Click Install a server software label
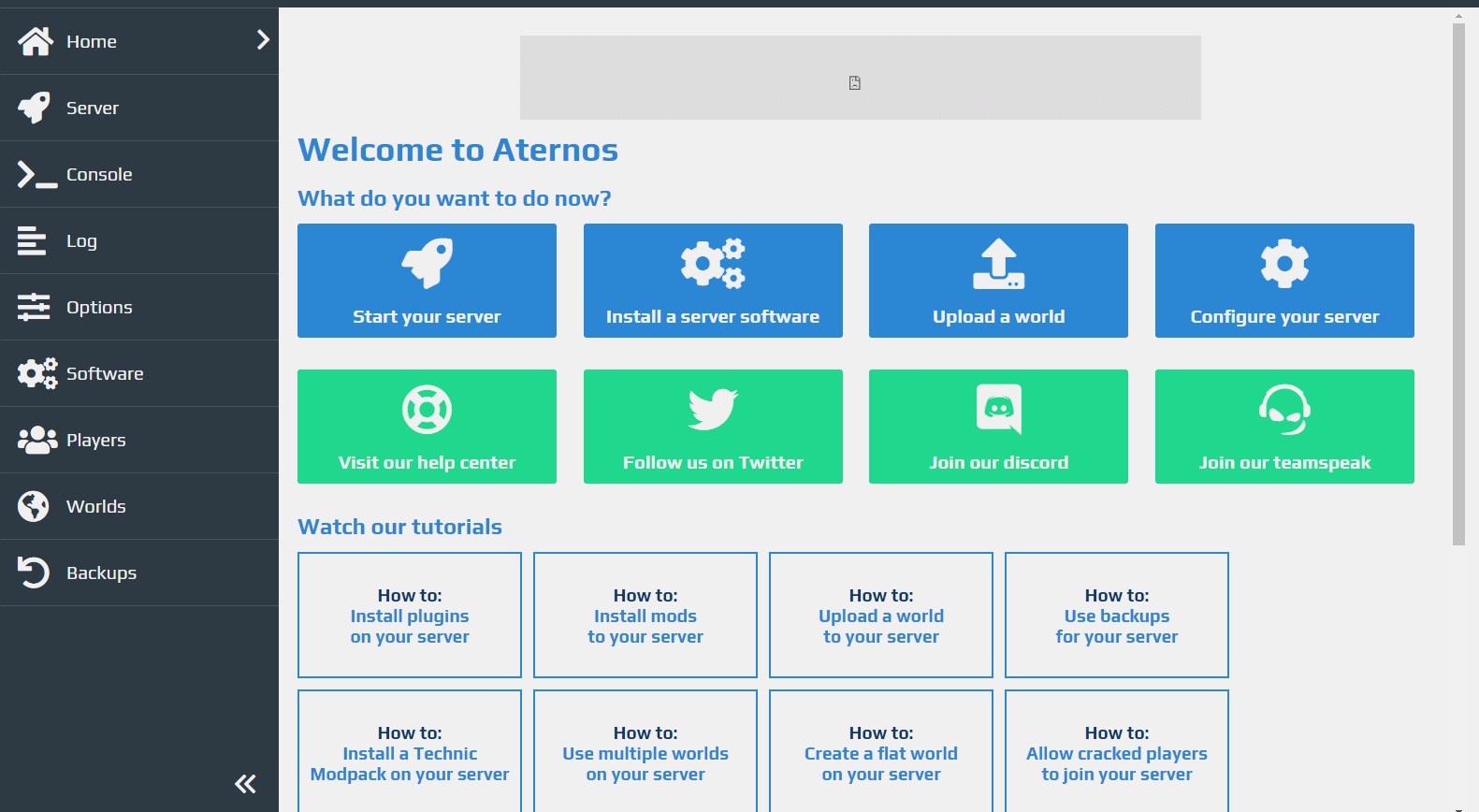The height and width of the screenshot is (812, 1479). pos(713,317)
